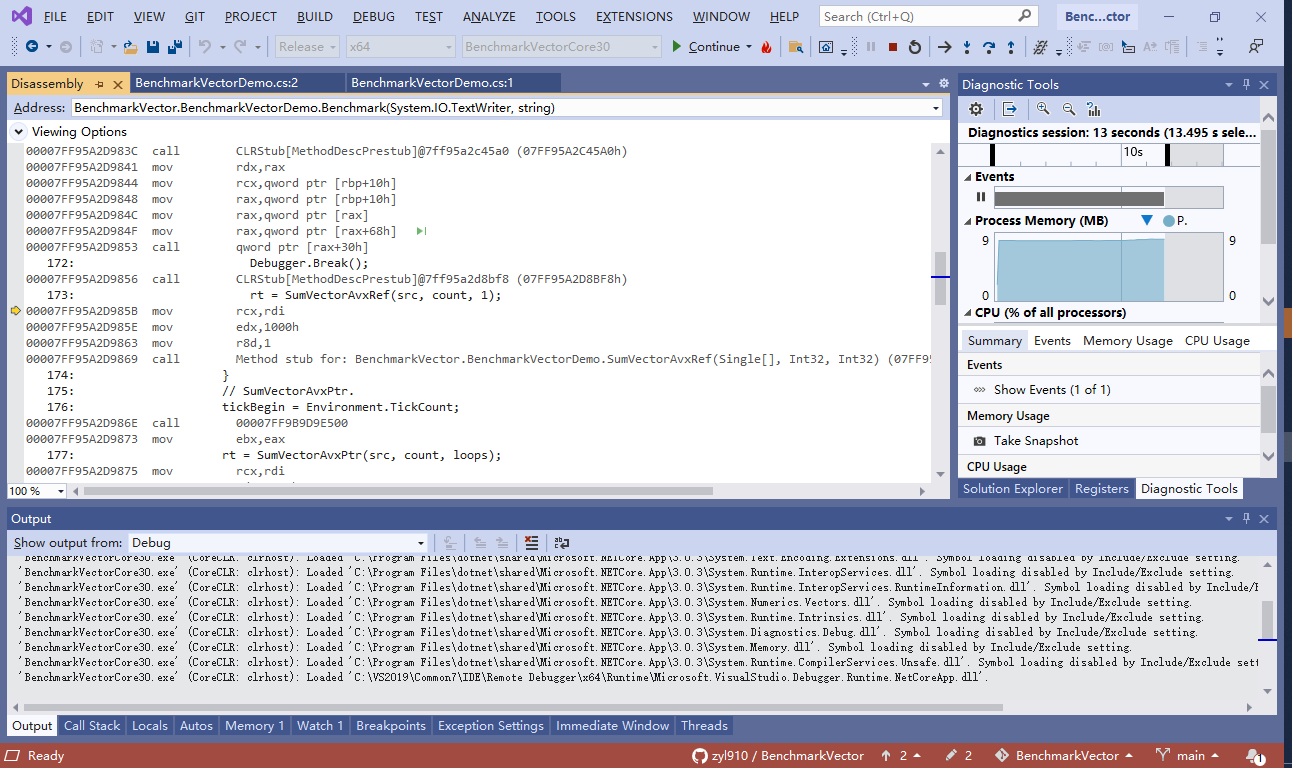Click the Open File folder icon
Screen dimensions: 1292x768
coord(130,47)
